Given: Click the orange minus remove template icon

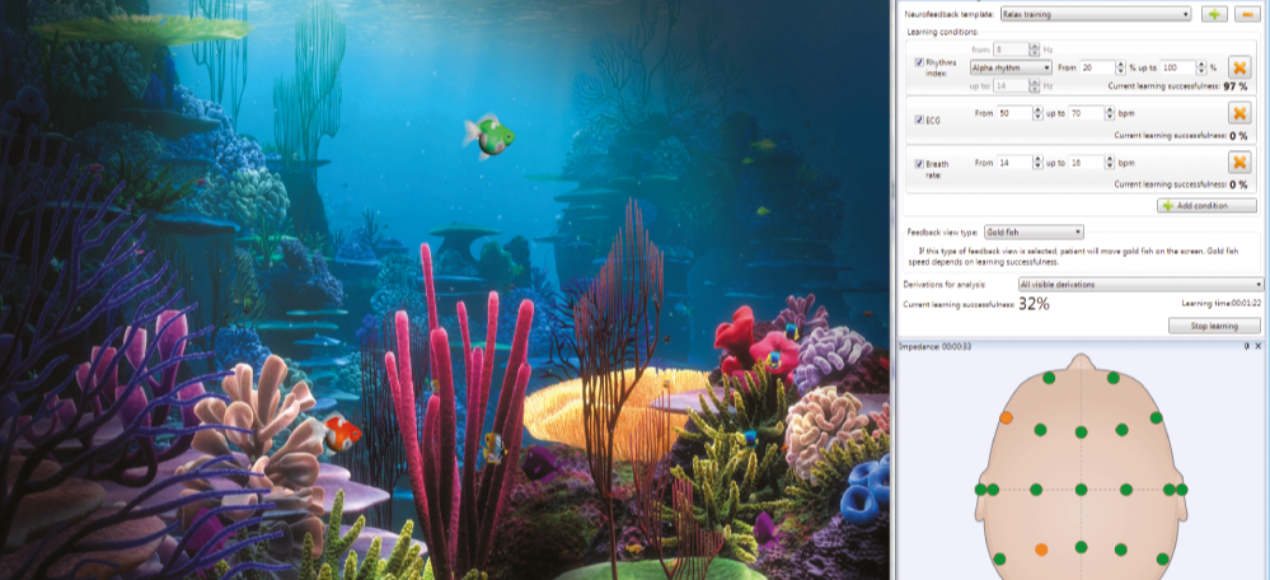Looking at the screenshot, I should [1247, 14].
